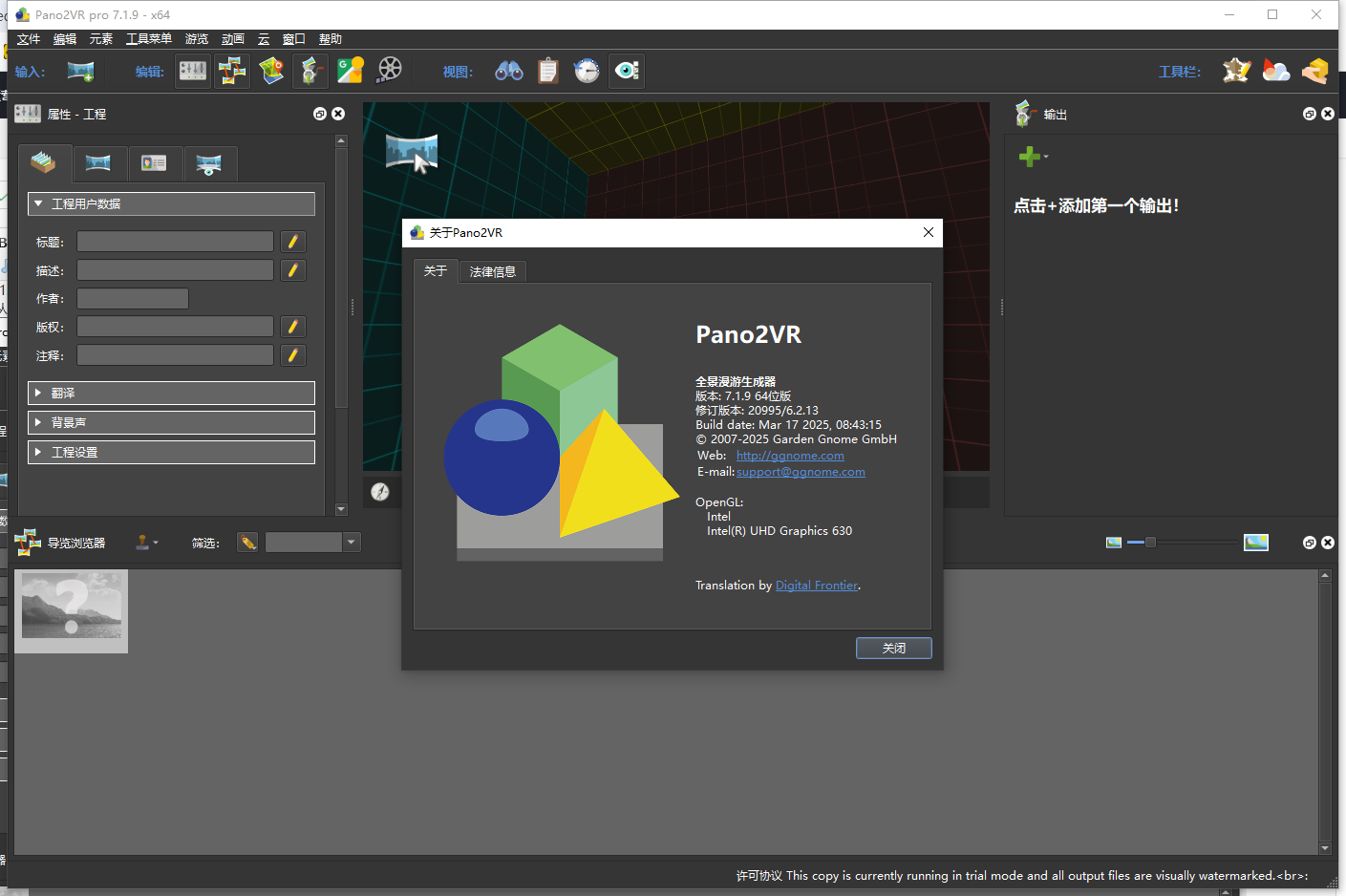Expand the 背景声 section
1346x896 pixels.
[171, 422]
